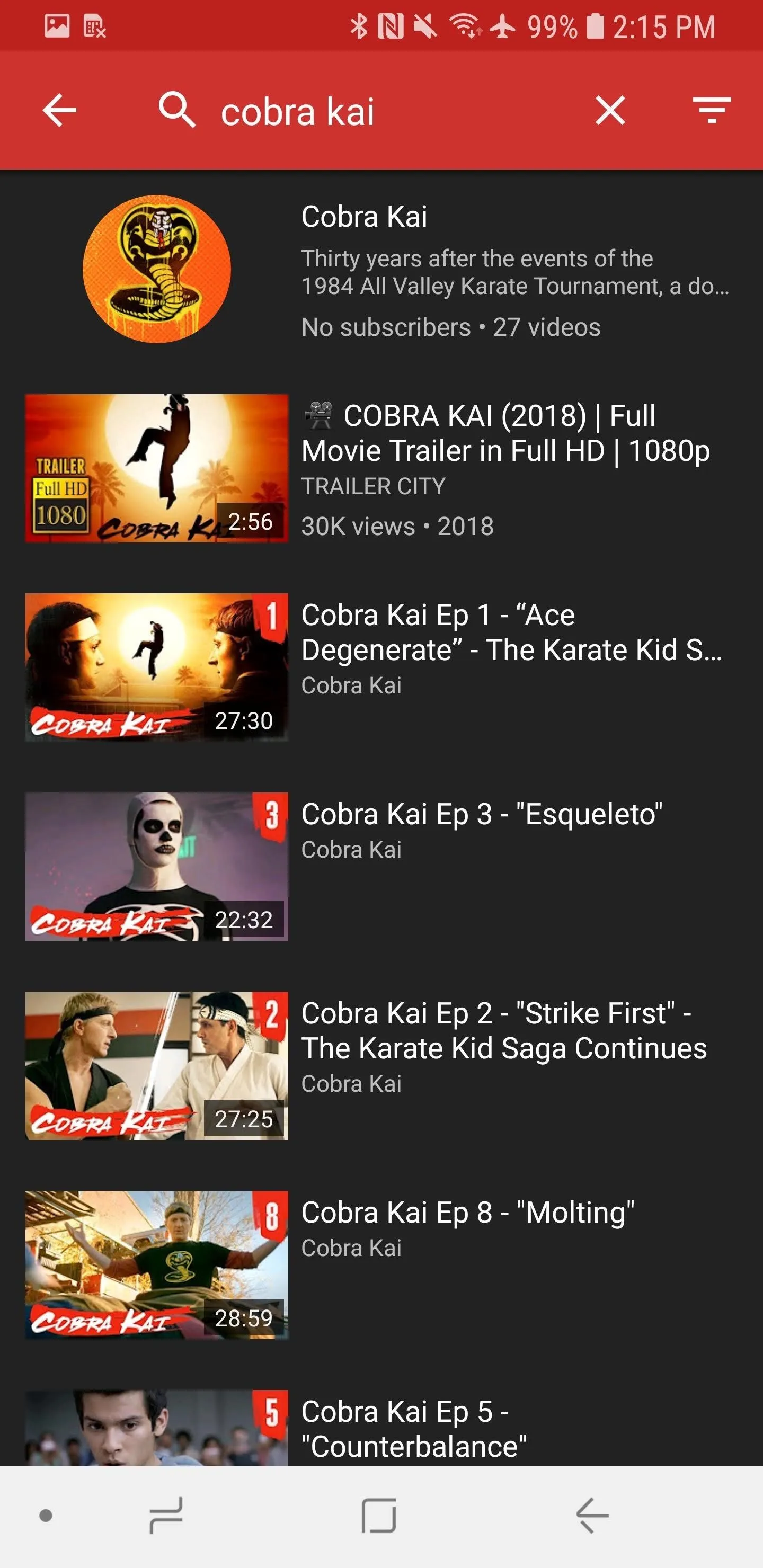Screen dimensions: 763x1568
Task: Select the Ep 1 Ace Degenerate title
Action: coord(511,632)
